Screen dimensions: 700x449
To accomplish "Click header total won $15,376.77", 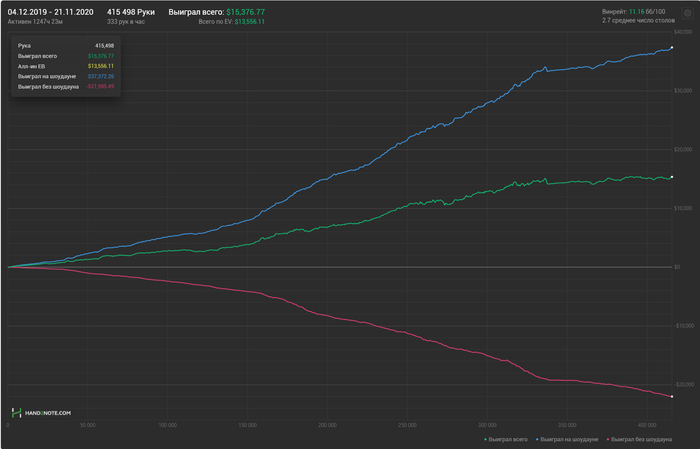I will [x=246, y=12].
